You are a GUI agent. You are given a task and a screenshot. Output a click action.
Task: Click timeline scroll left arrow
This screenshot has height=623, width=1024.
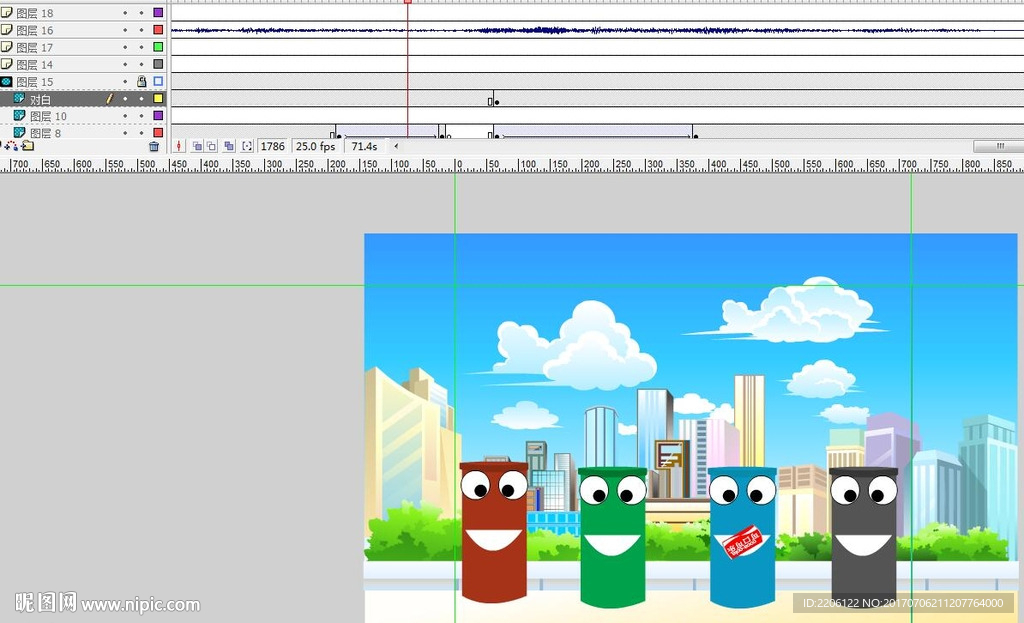tap(396, 146)
